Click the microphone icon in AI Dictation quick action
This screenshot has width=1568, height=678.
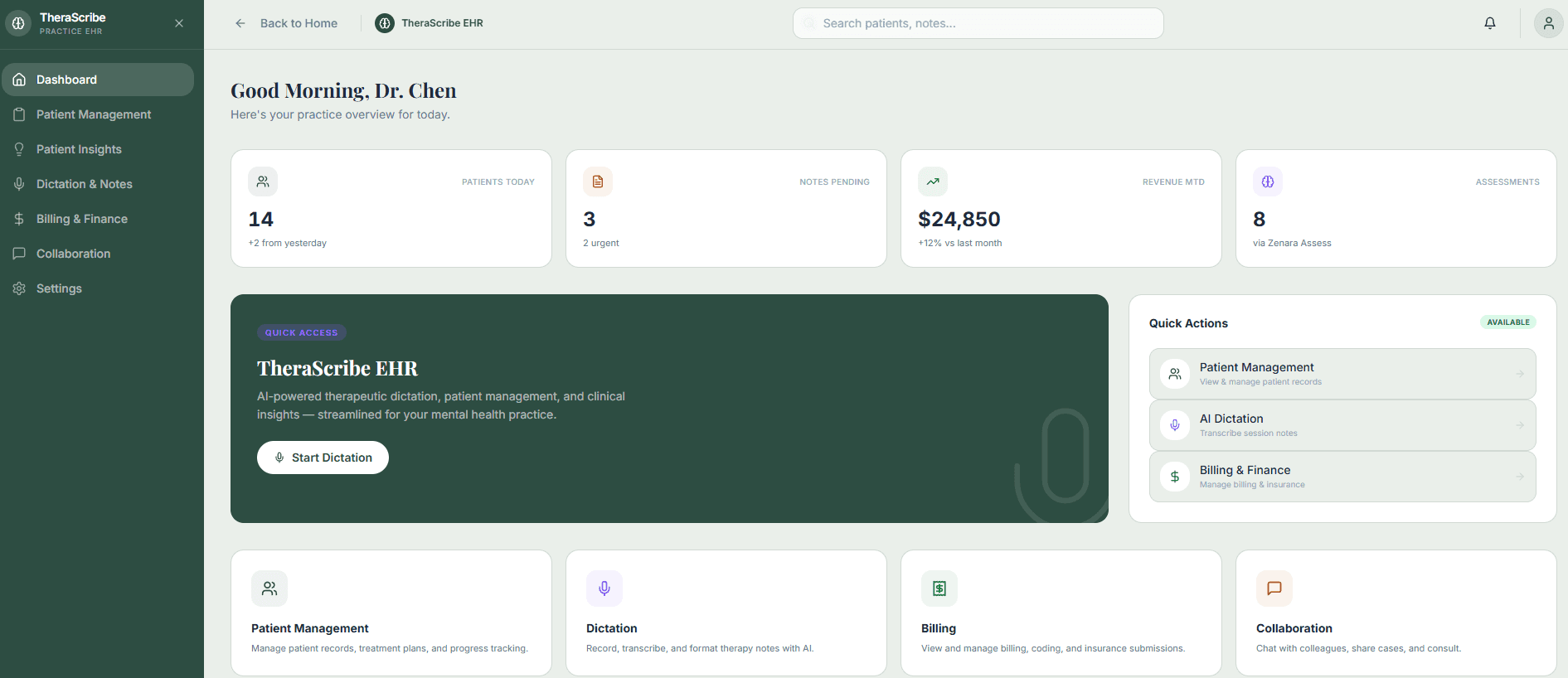[1175, 425]
